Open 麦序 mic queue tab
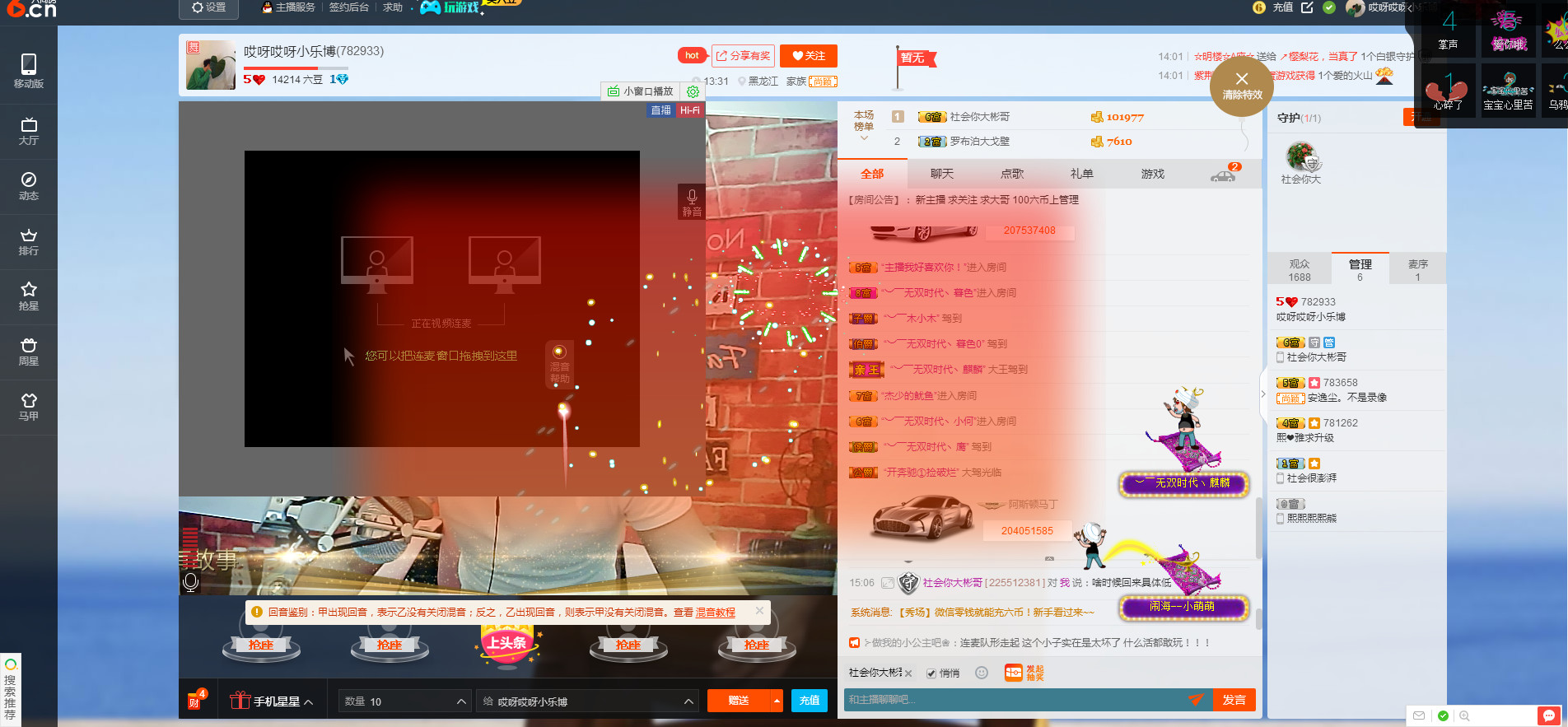Viewport: 1568px width, 727px height. 1417,269
